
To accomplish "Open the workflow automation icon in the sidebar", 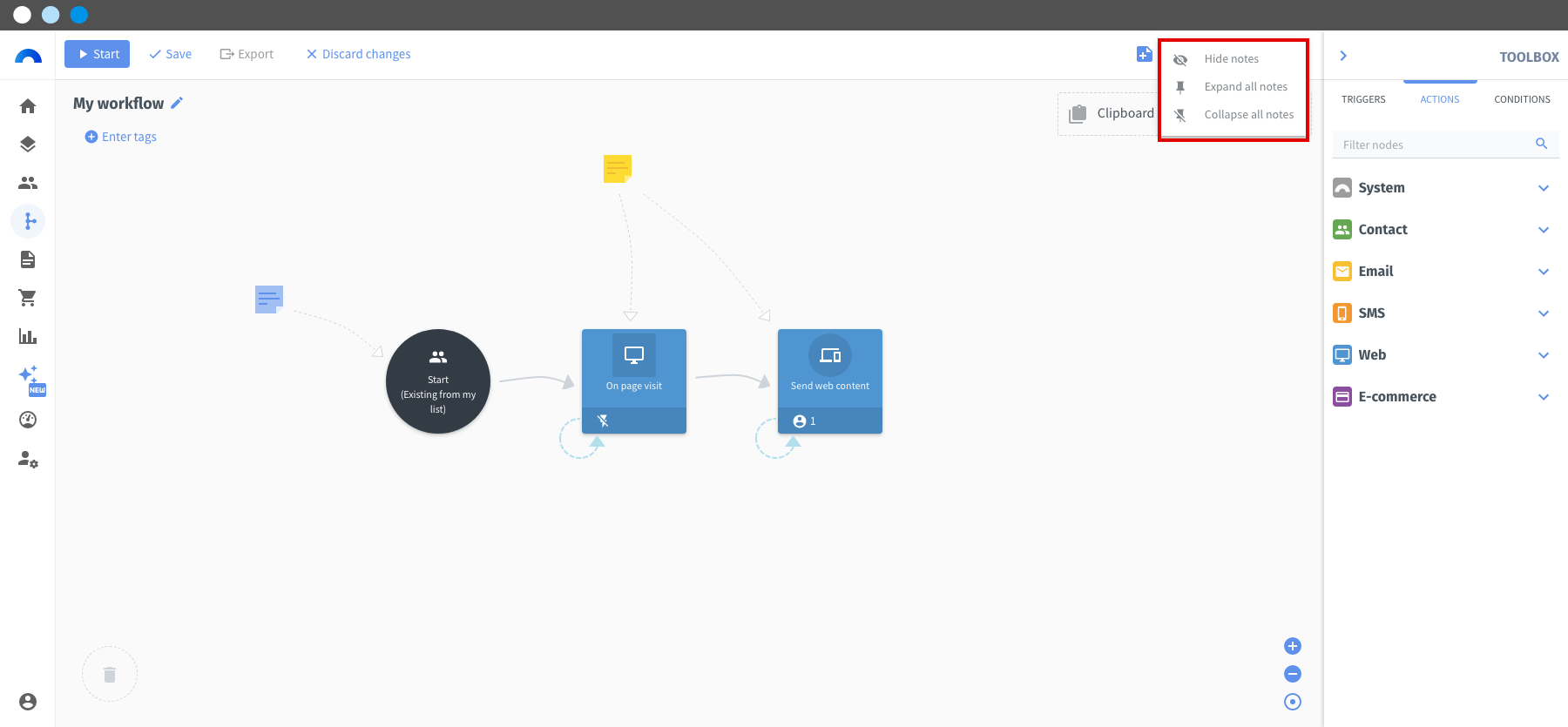I will pyautogui.click(x=28, y=221).
